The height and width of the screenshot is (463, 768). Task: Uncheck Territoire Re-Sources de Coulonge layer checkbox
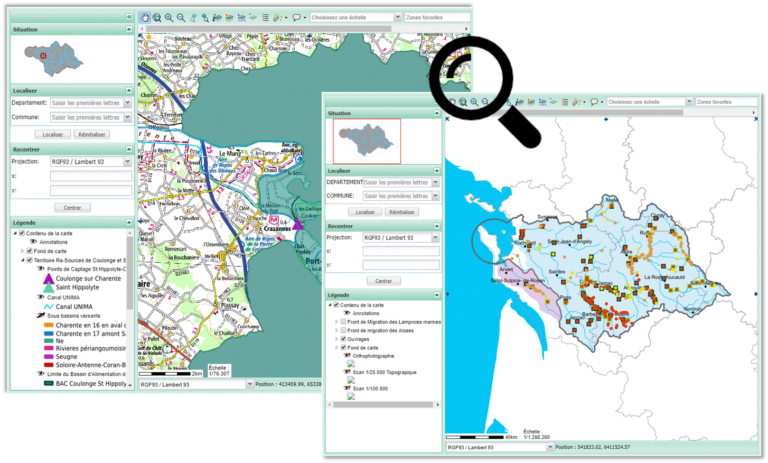29,260
